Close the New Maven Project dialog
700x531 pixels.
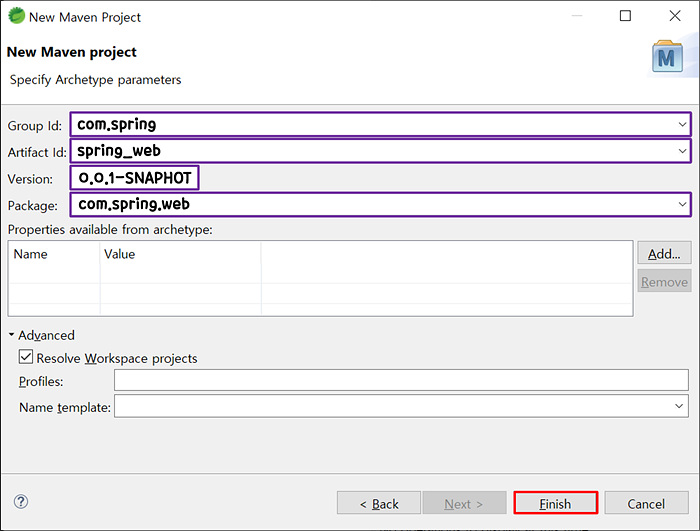pos(675,16)
